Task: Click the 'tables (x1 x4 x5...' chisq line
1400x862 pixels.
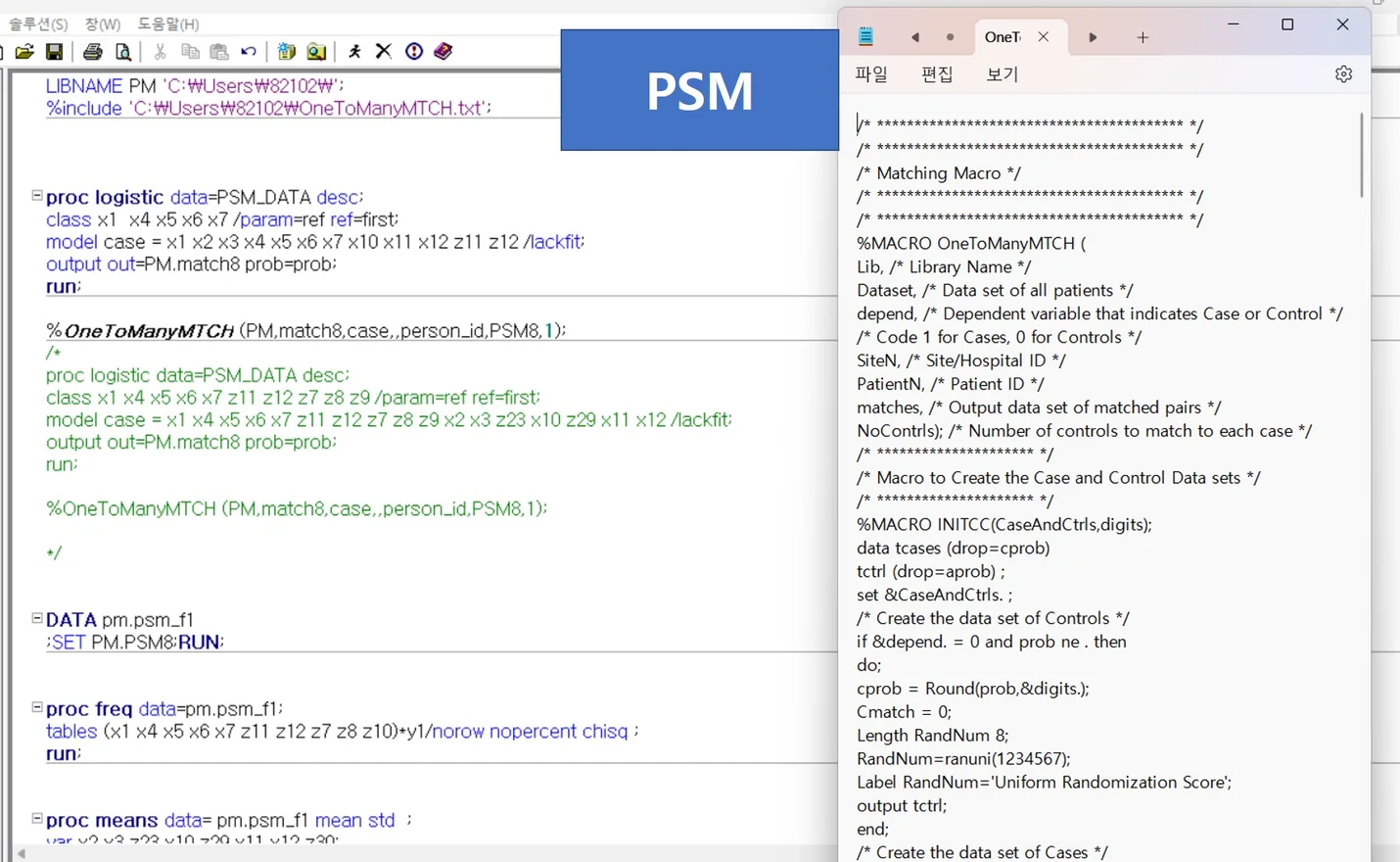Action: tap(342, 732)
